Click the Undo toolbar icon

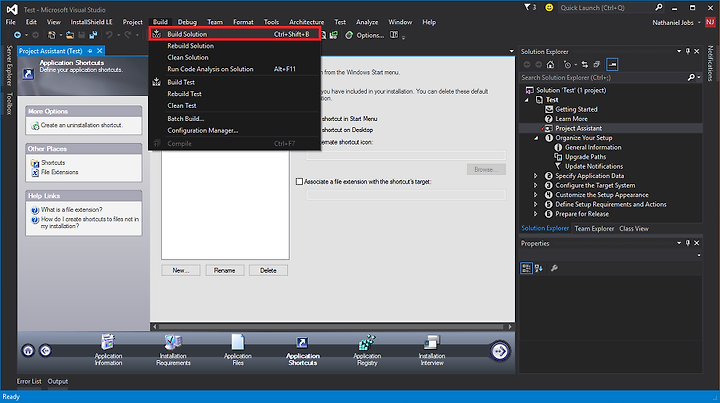coord(109,35)
